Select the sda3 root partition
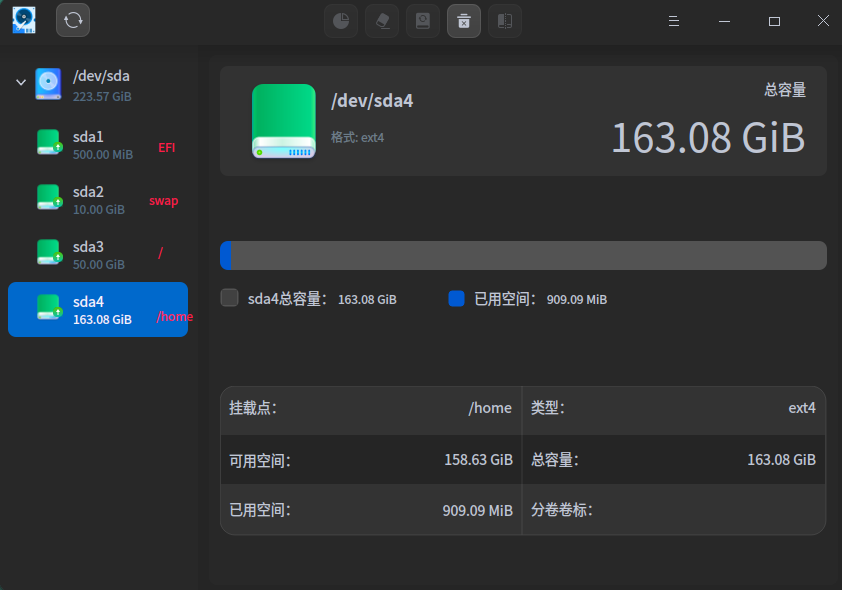Screen dimensions: 842x590 coord(98,254)
